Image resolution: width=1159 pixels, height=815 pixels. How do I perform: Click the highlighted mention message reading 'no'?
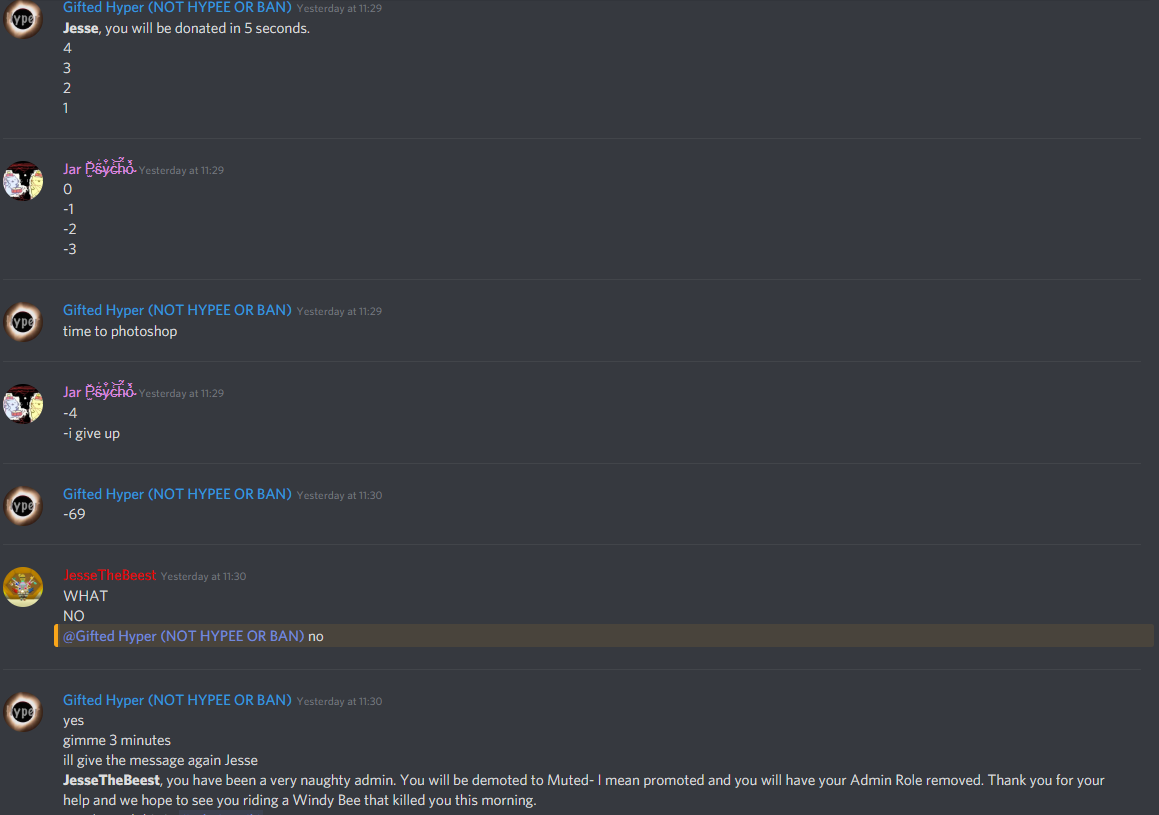click(604, 635)
